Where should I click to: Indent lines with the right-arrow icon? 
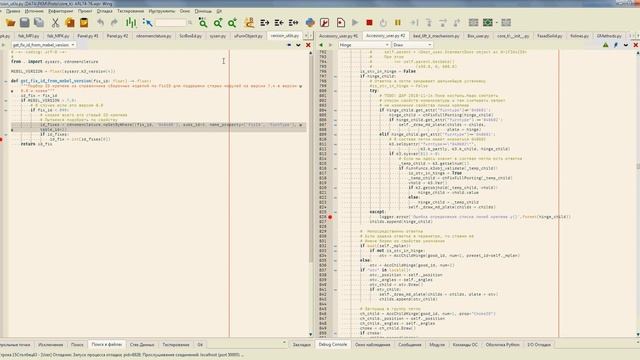264,22
